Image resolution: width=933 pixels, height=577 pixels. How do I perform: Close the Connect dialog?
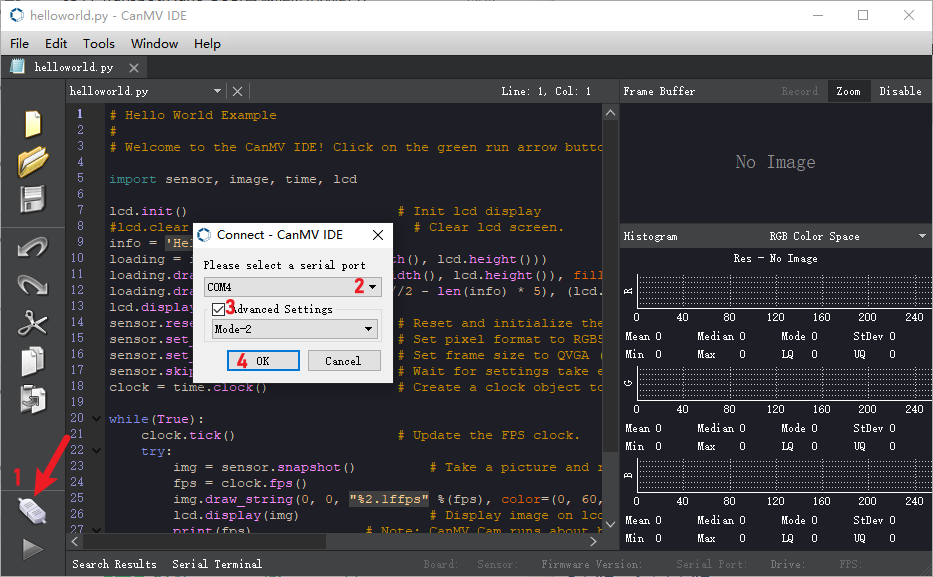tap(378, 235)
